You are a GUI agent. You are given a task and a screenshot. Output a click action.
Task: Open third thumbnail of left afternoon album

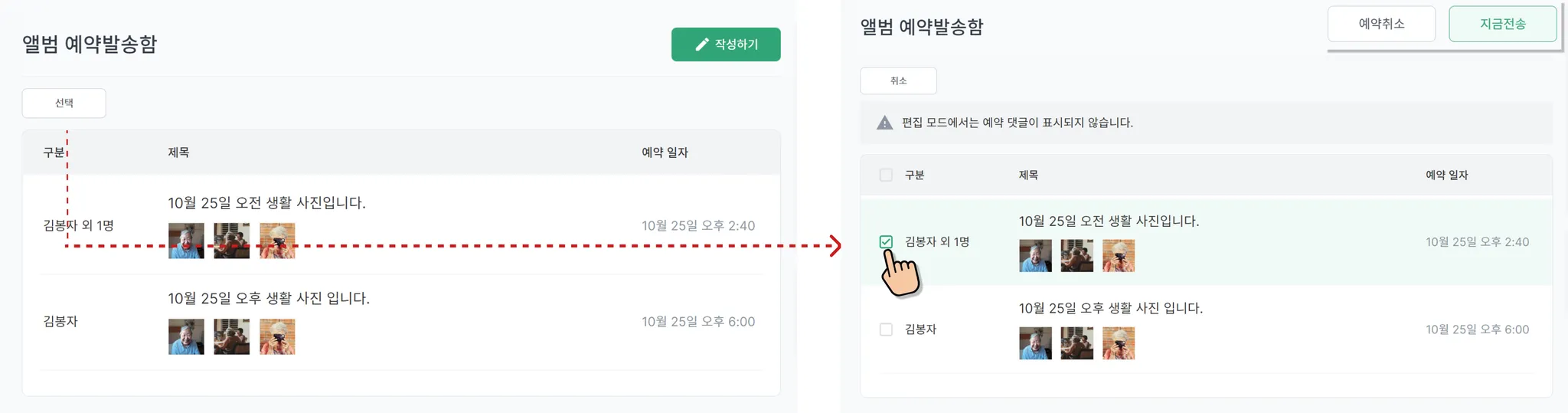[x=277, y=336]
